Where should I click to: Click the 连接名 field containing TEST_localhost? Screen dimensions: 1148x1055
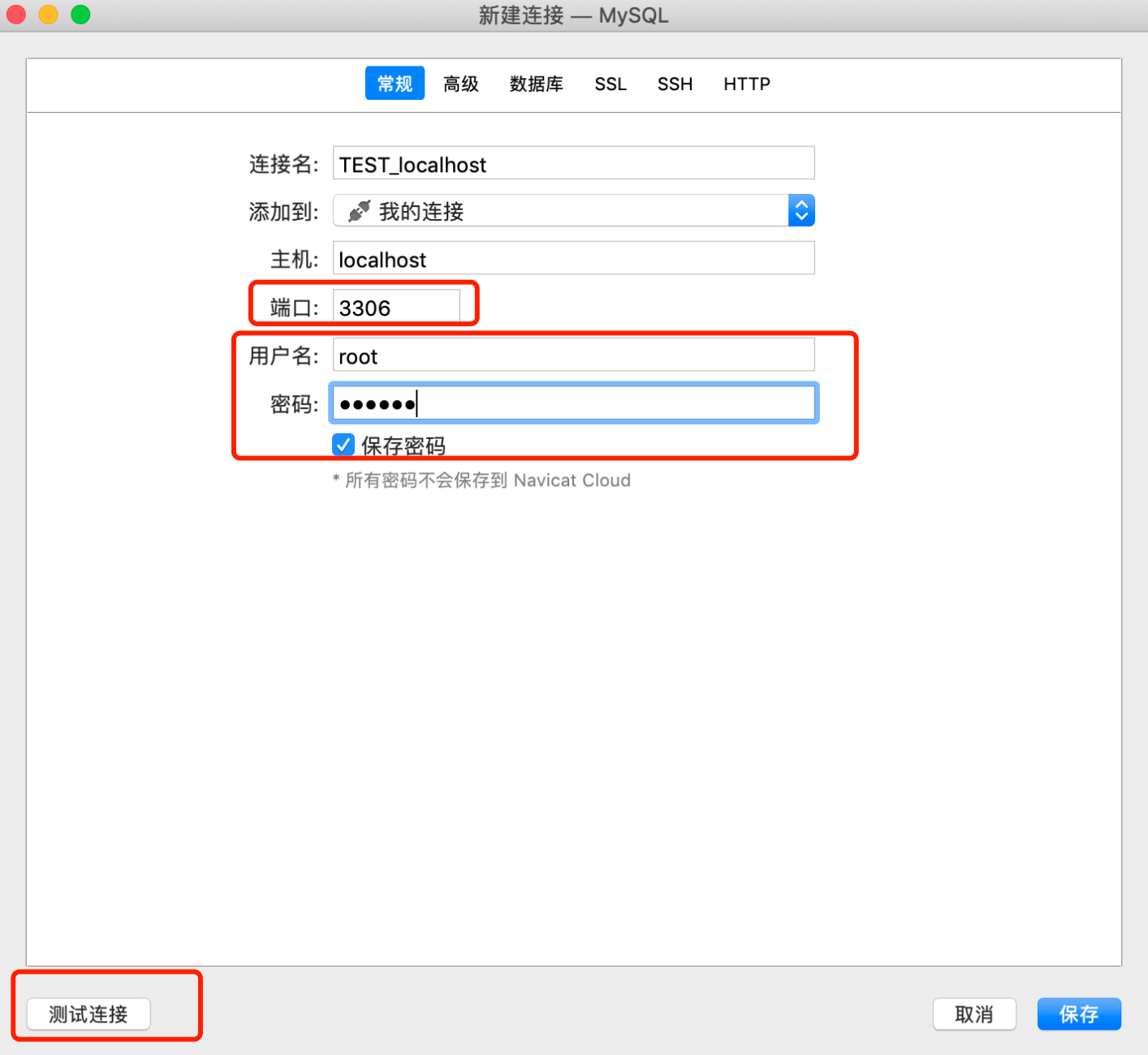pyautogui.click(x=573, y=164)
